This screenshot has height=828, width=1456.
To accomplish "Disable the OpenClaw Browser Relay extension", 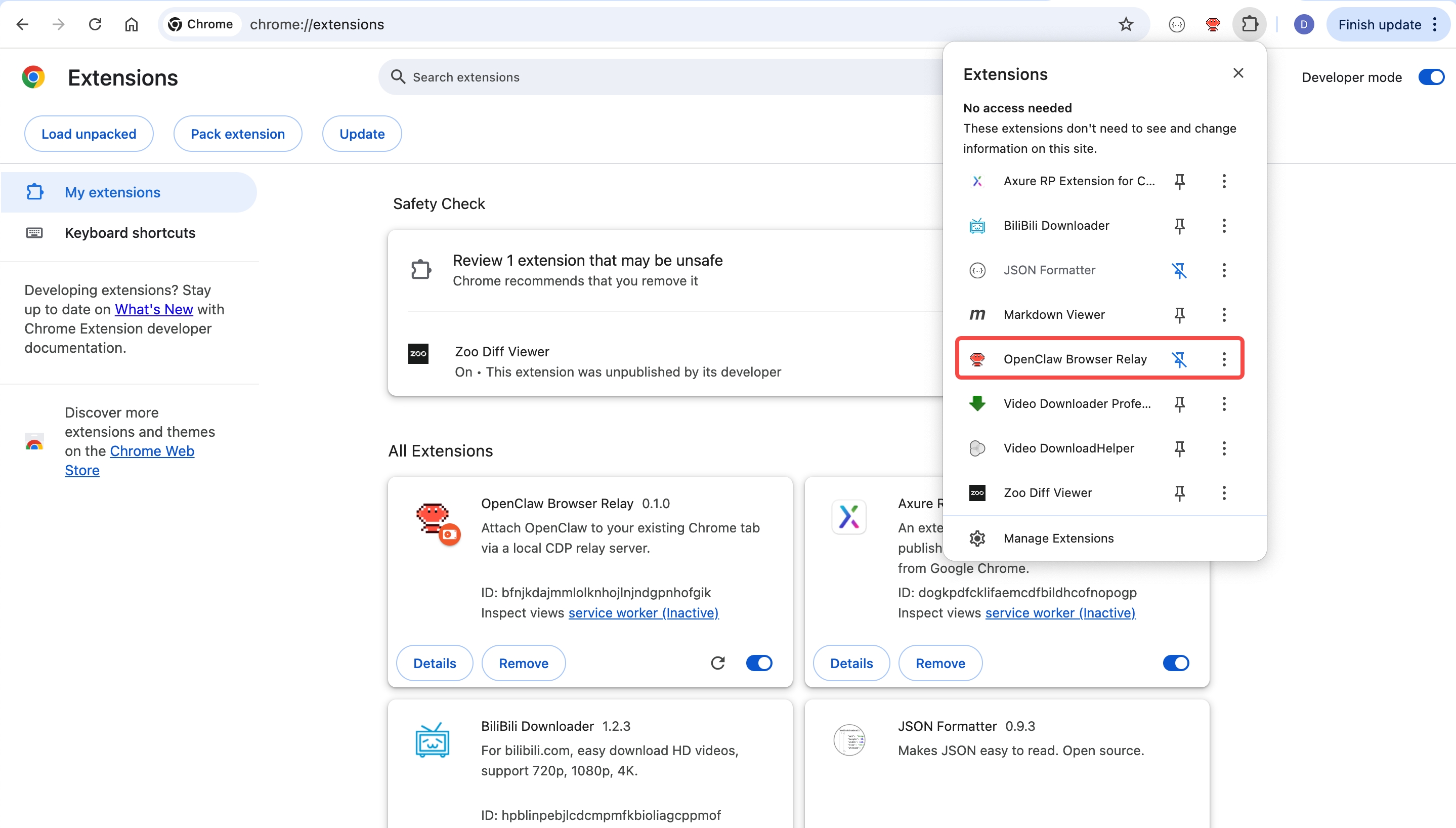I will tap(759, 663).
